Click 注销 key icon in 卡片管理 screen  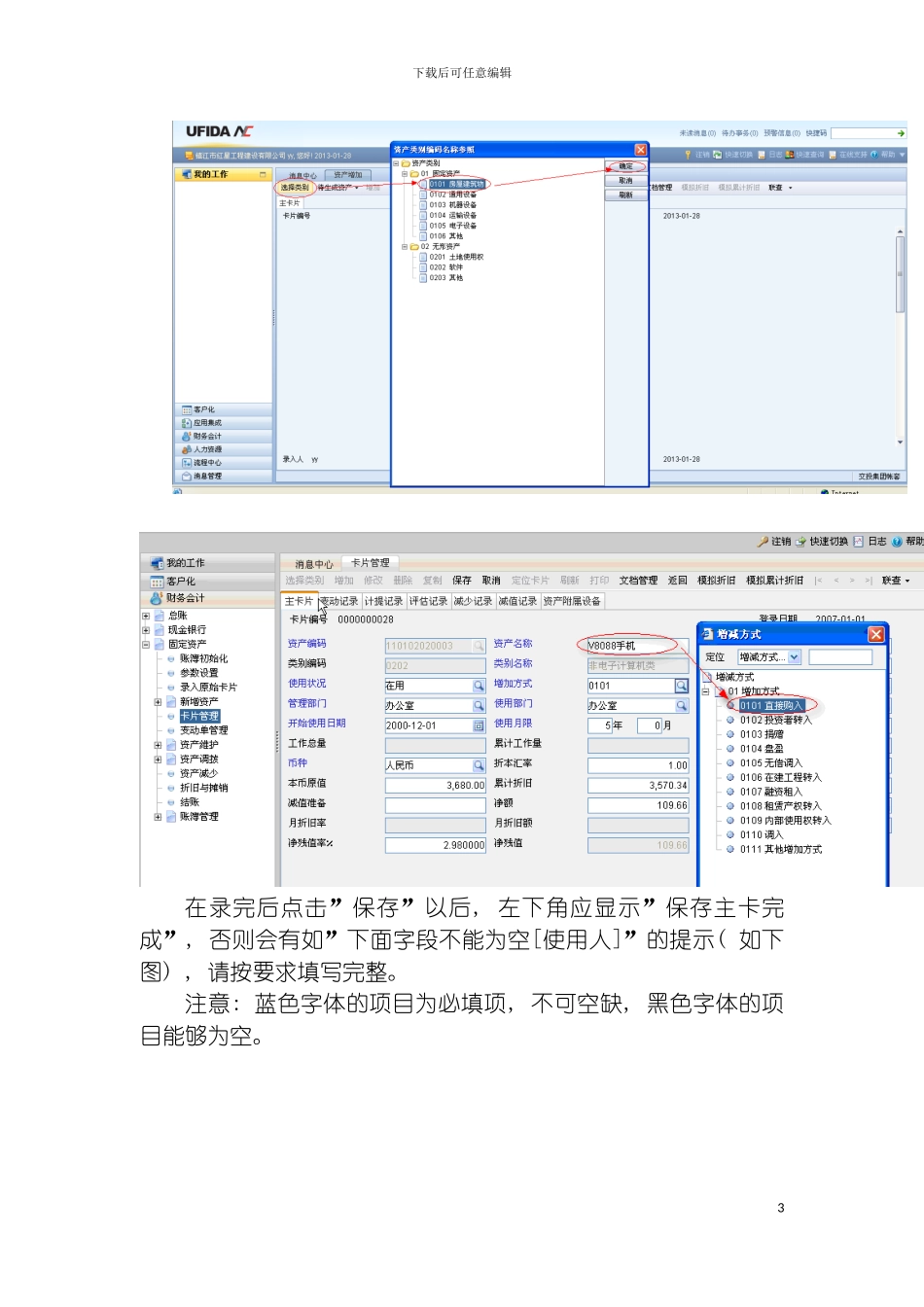pos(764,542)
